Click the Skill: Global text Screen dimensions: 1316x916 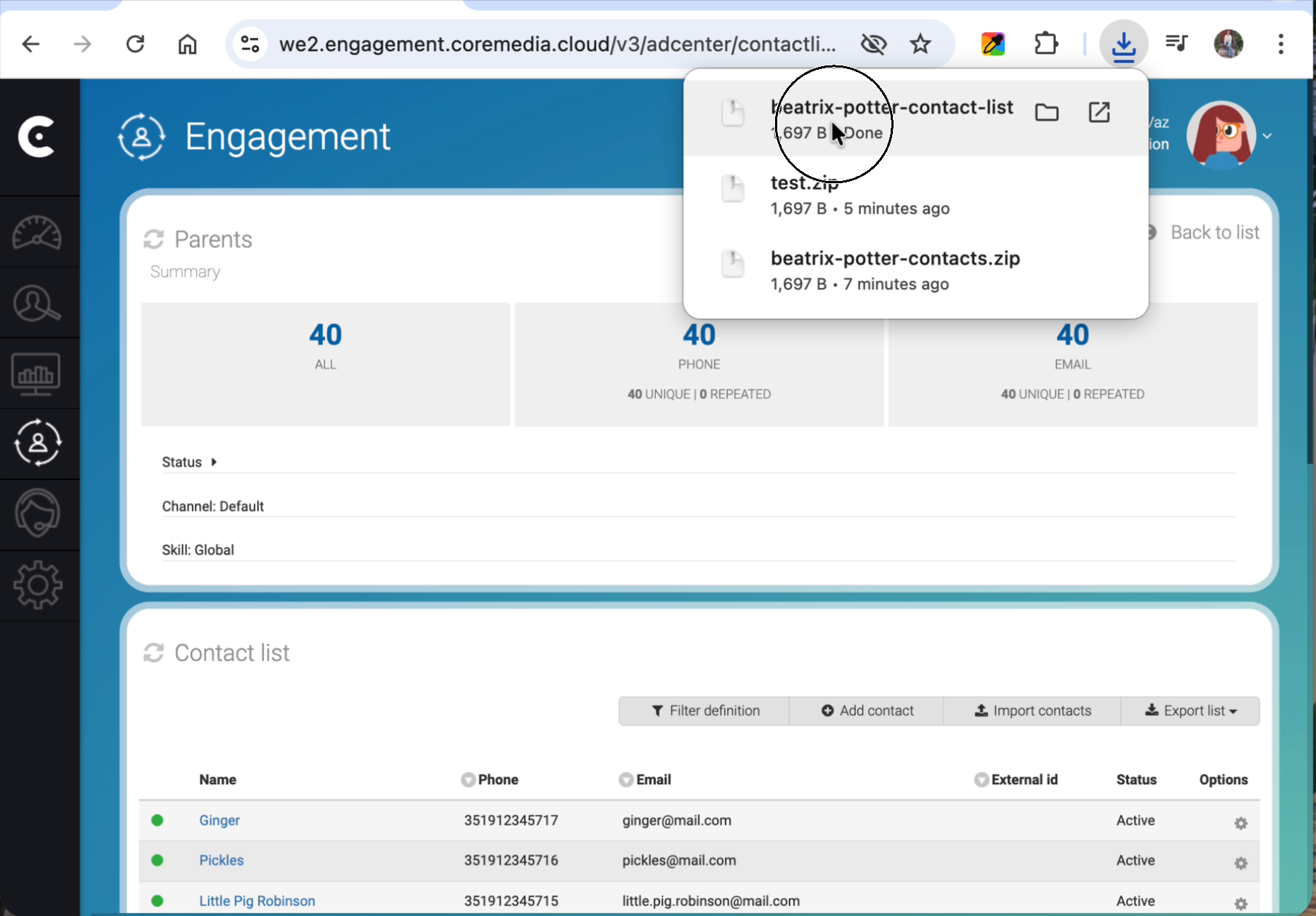(x=198, y=550)
